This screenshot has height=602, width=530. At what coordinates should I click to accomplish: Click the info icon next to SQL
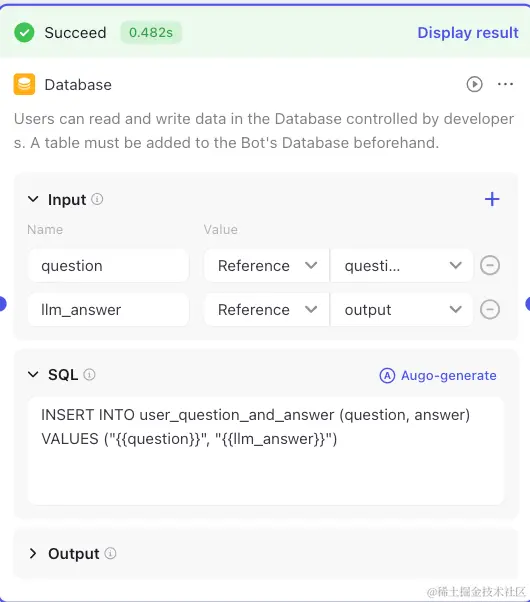tap(89, 374)
